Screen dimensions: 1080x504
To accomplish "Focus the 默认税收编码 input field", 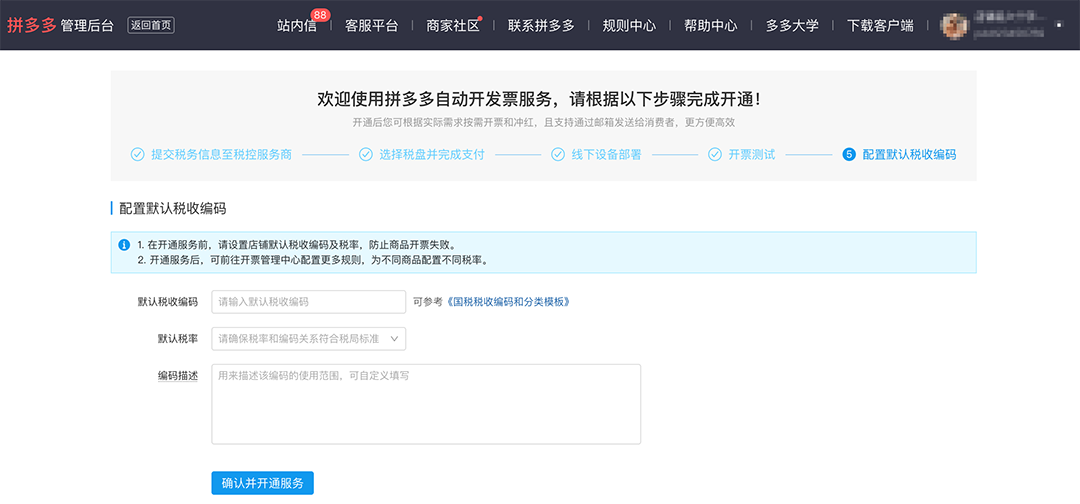I will pos(309,302).
